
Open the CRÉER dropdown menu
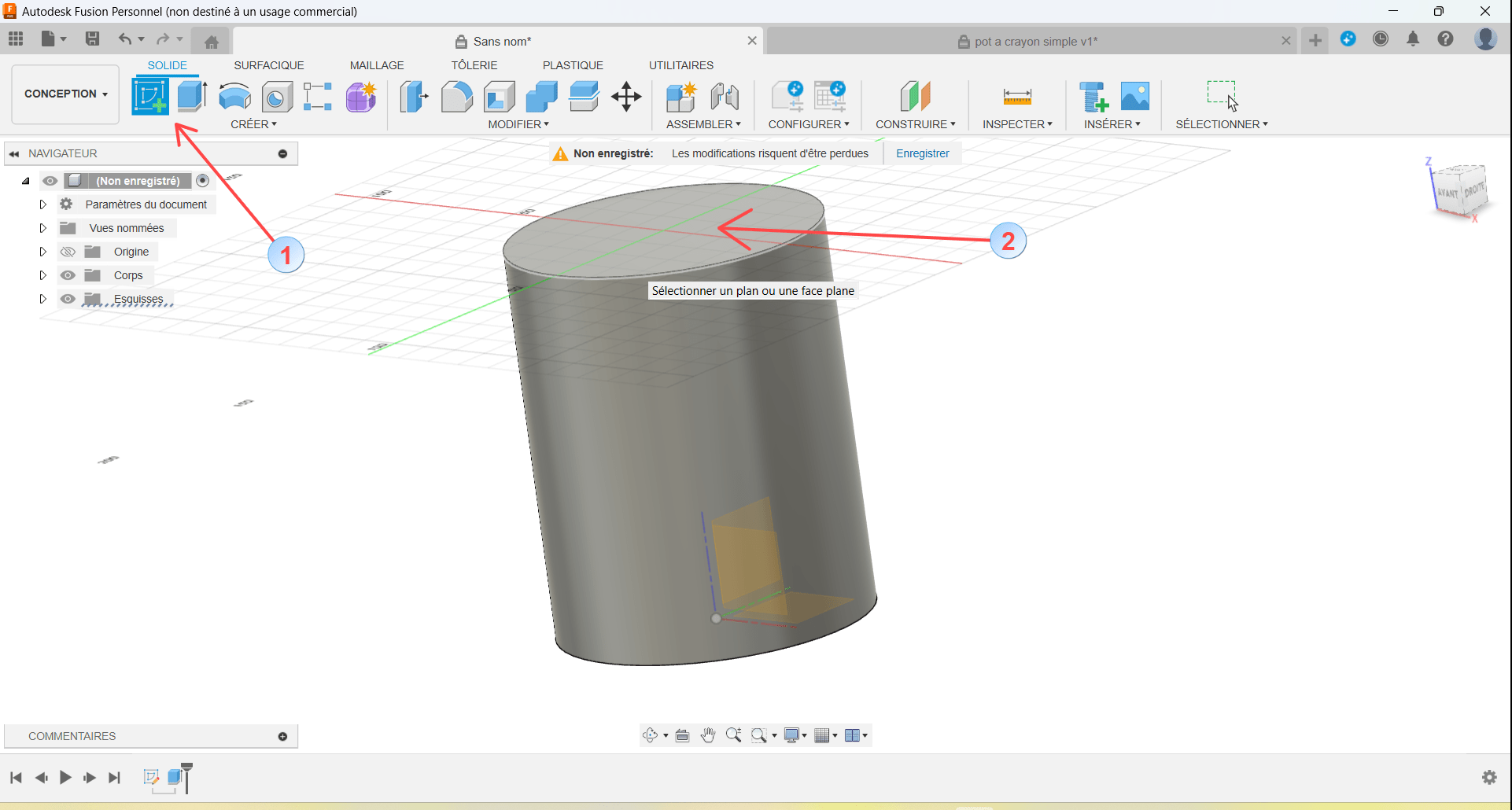[253, 124]
